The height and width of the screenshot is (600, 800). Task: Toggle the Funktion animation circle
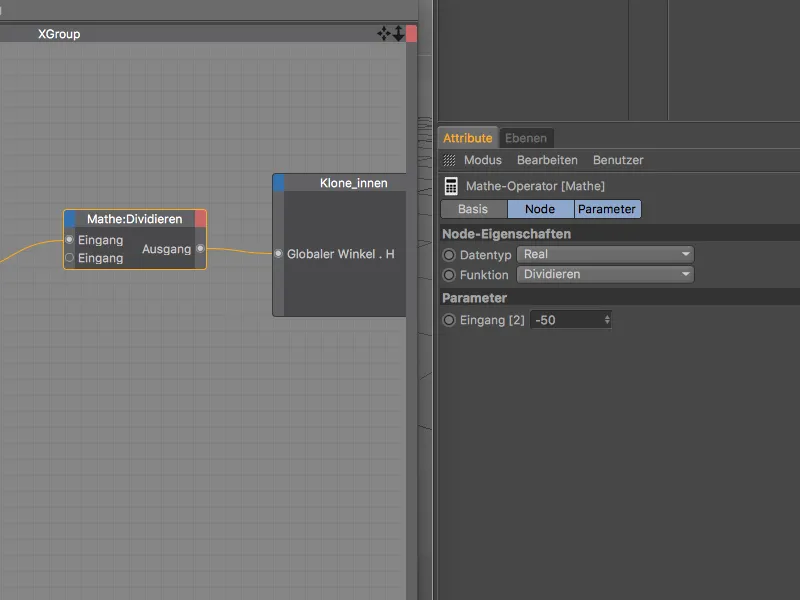click(x=449, y=275)
